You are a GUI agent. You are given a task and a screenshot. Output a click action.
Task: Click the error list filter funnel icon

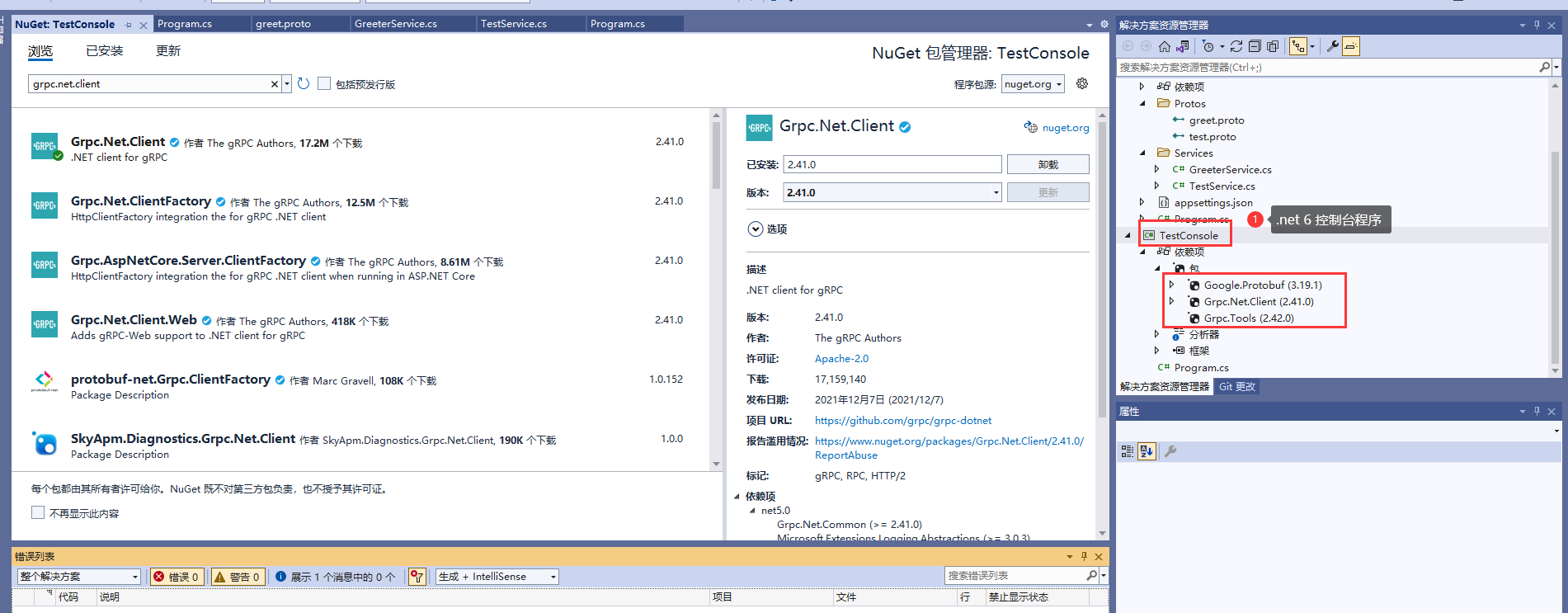pyautogui.click(x=418, y=577)
